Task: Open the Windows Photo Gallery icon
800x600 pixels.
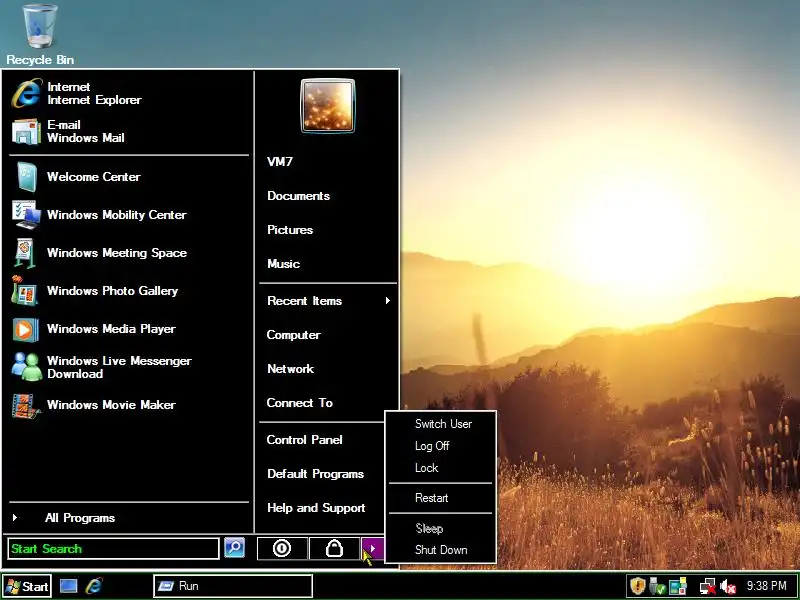Action: tap(24, 290)
